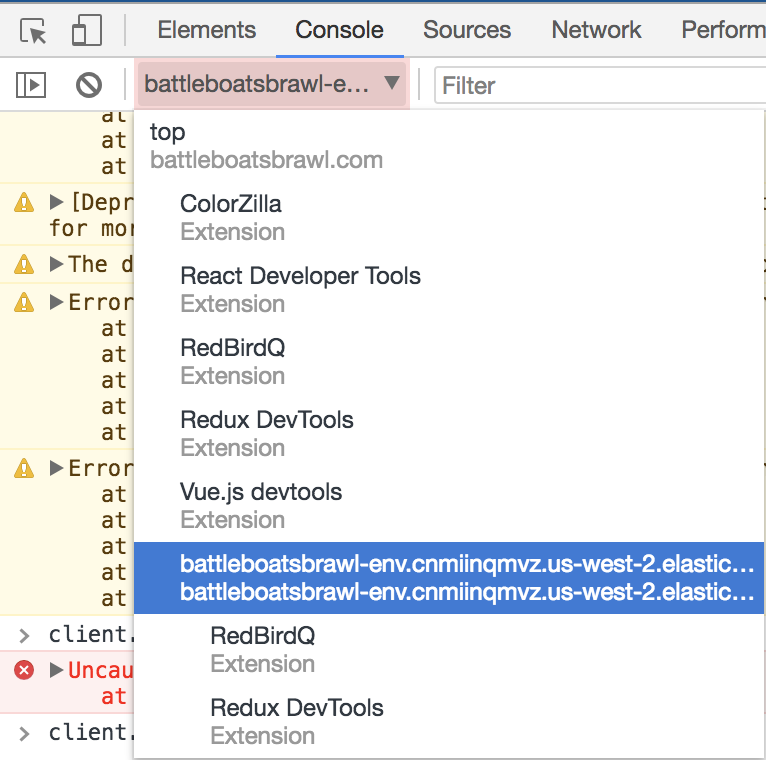
Task: Show the console sidebar icon
Action: click(31, 85)
